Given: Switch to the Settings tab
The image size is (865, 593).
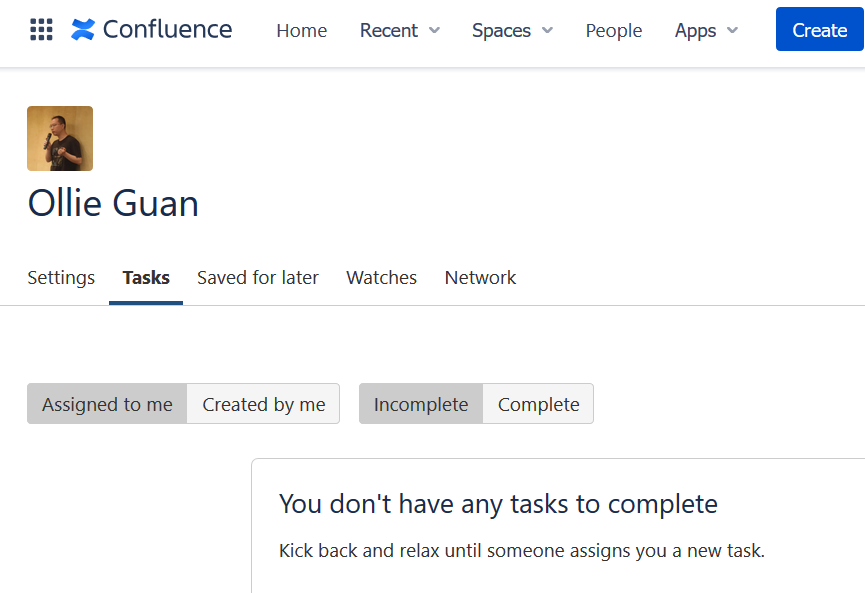Looking at the screenshot, I should click(x=61, y=277).
